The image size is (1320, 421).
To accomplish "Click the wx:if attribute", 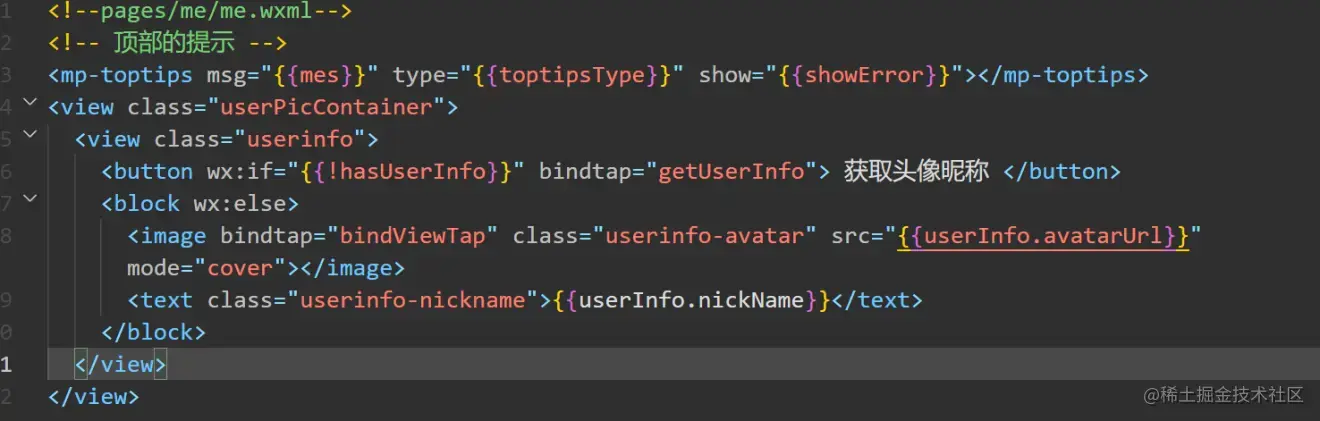I will point(240,171).
